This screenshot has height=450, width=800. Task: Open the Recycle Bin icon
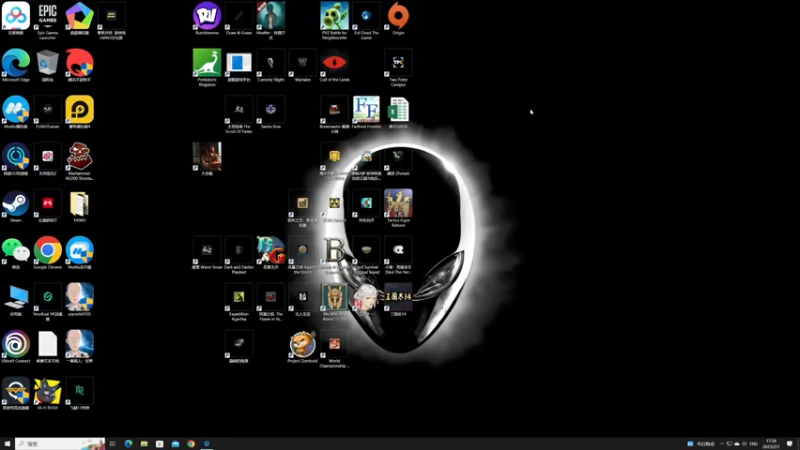click(47, 63)
